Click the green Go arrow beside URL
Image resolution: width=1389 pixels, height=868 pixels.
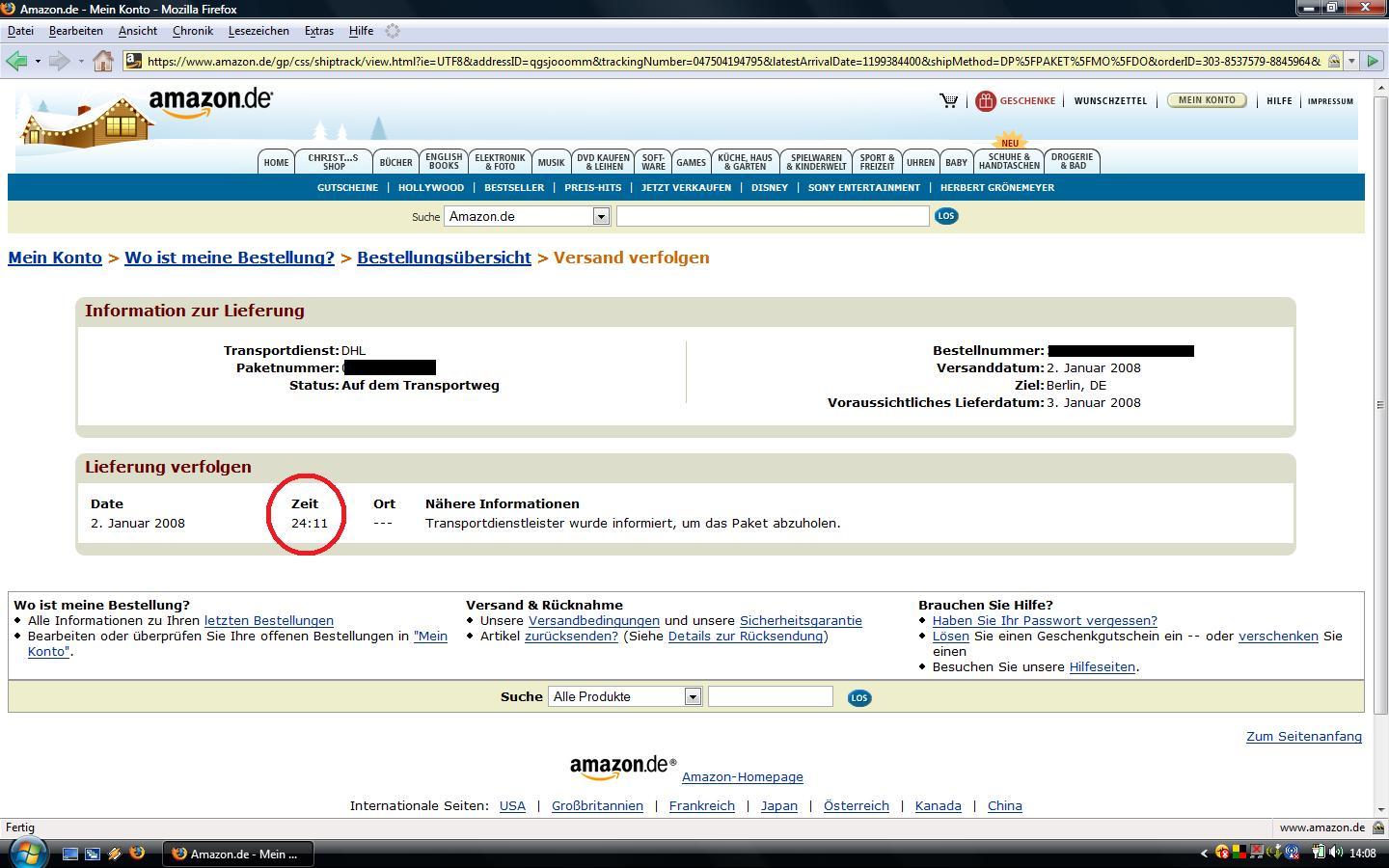pos(1373,61)
